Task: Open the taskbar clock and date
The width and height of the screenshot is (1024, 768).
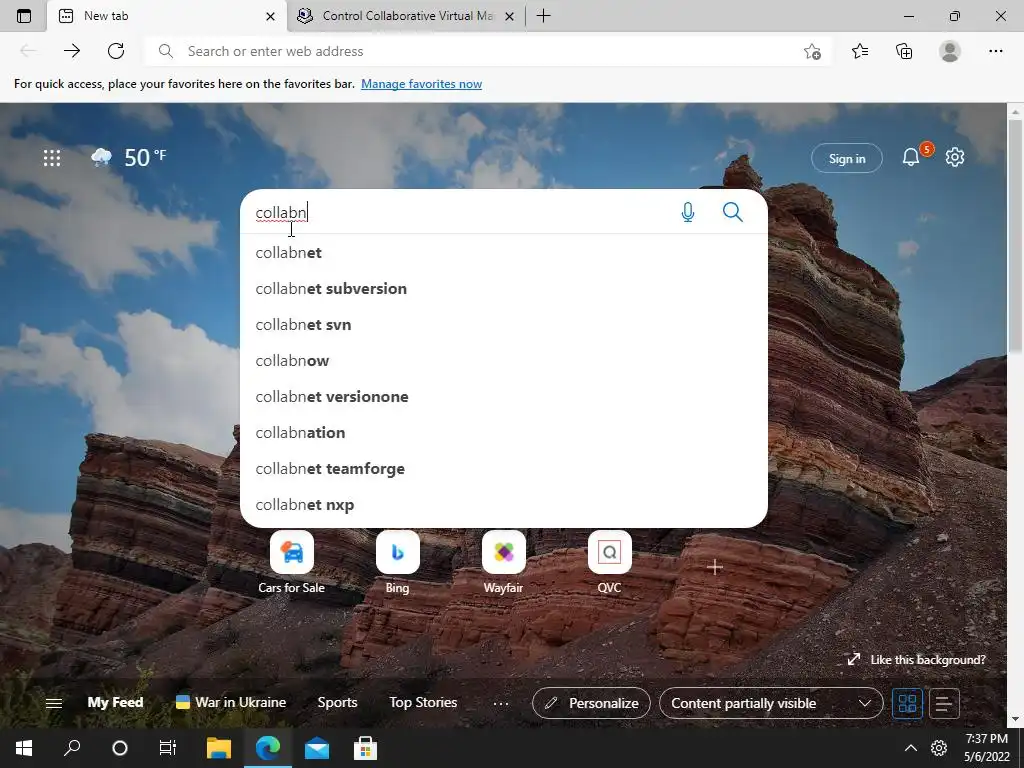Action: point(987,748)
